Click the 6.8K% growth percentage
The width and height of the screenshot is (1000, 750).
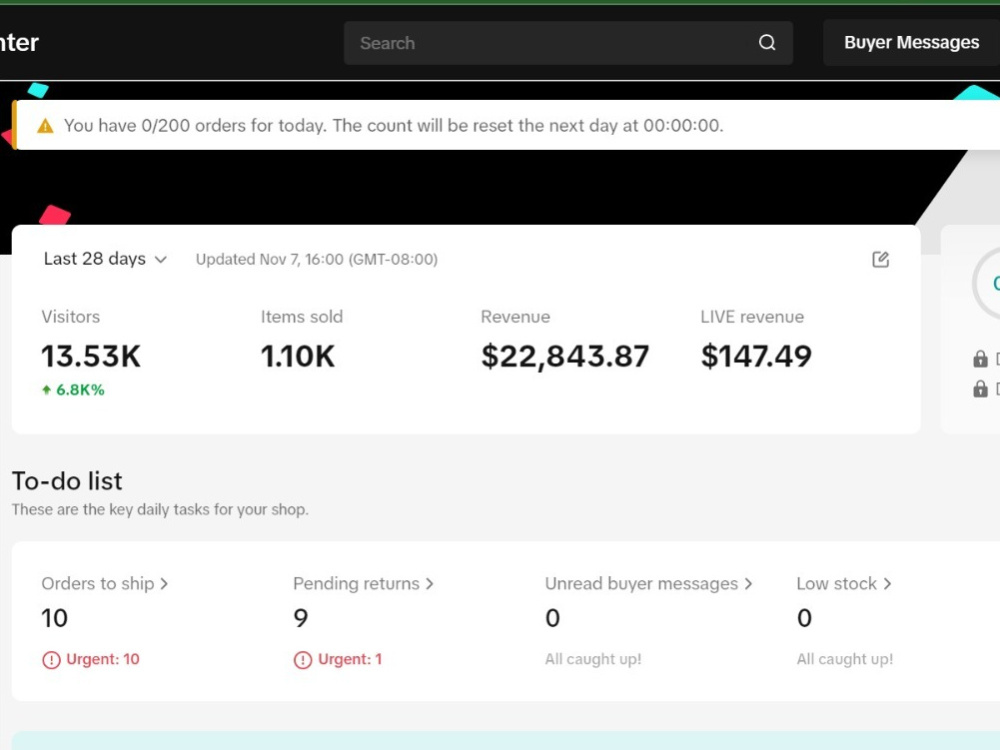(80, 390)
